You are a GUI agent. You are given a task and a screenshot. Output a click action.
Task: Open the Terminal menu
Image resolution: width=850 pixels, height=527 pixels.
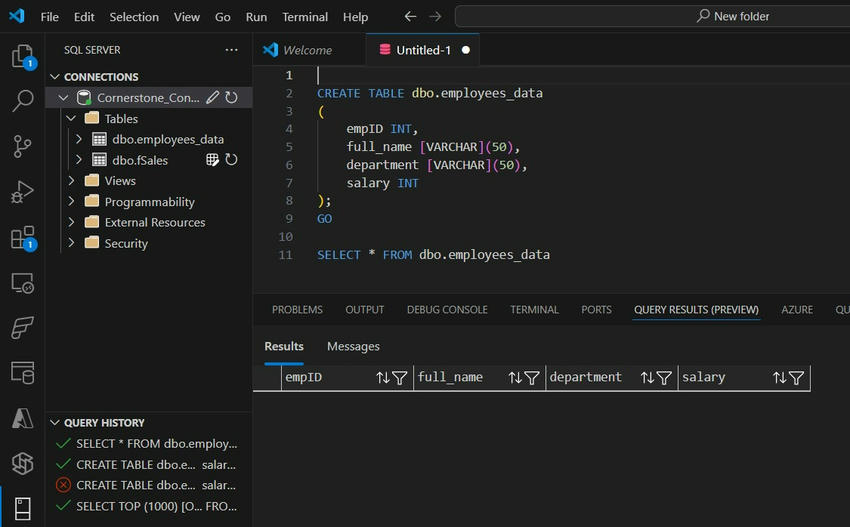coord(304,17)
